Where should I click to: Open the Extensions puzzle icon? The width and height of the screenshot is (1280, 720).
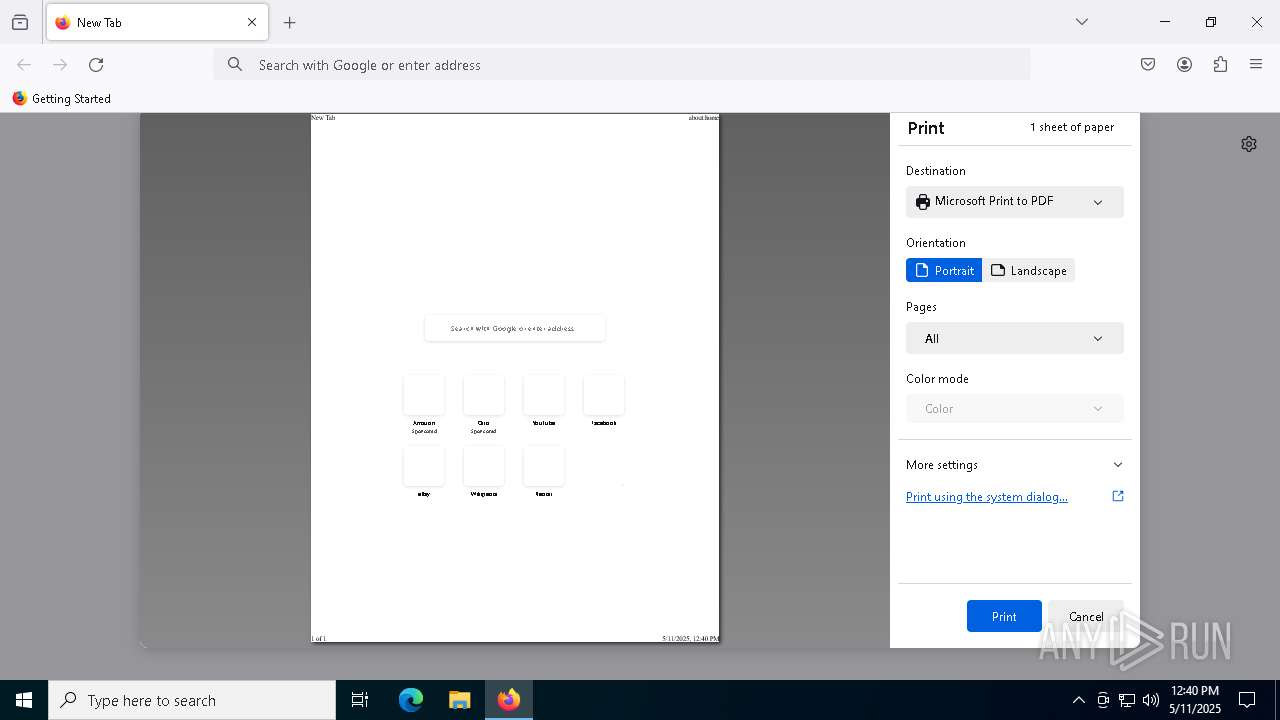coord(1220,65)
